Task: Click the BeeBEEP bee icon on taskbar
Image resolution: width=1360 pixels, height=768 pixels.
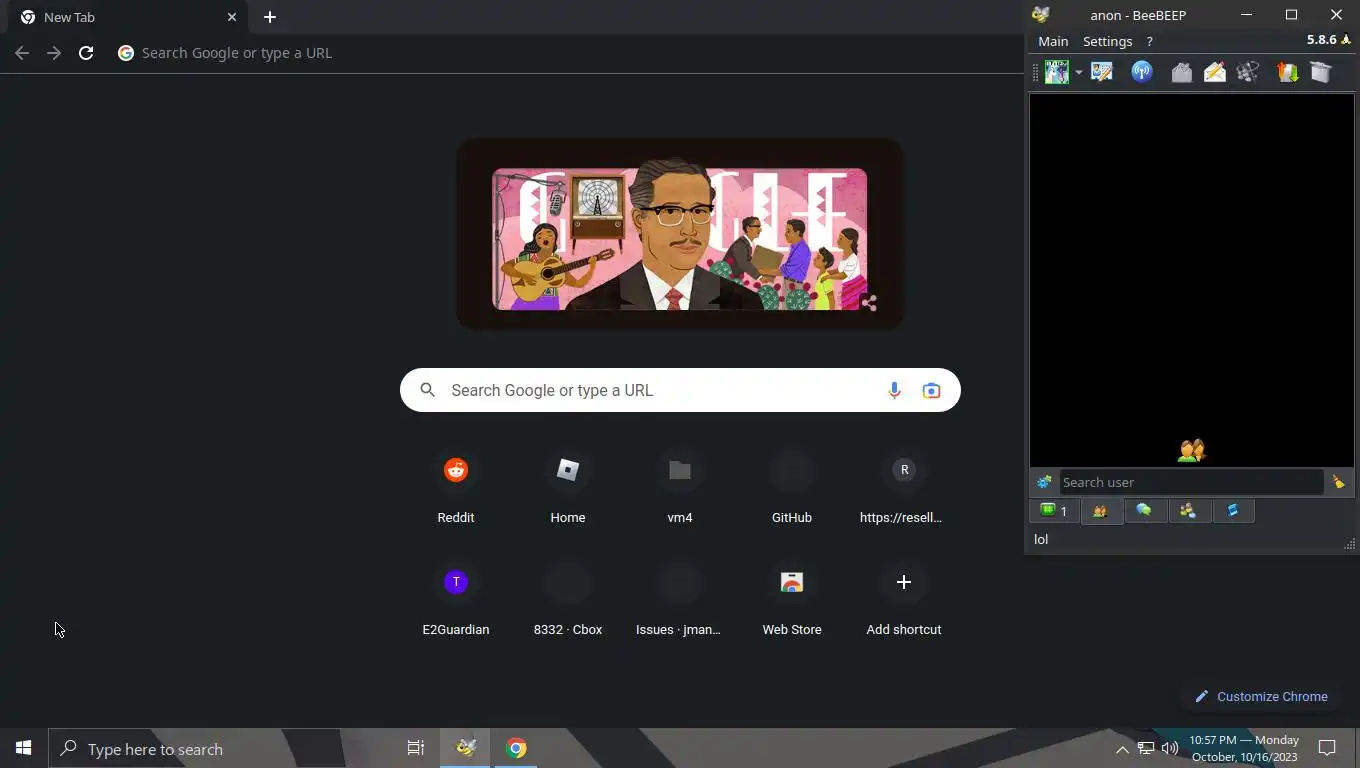Action: [x=466, y=748]
